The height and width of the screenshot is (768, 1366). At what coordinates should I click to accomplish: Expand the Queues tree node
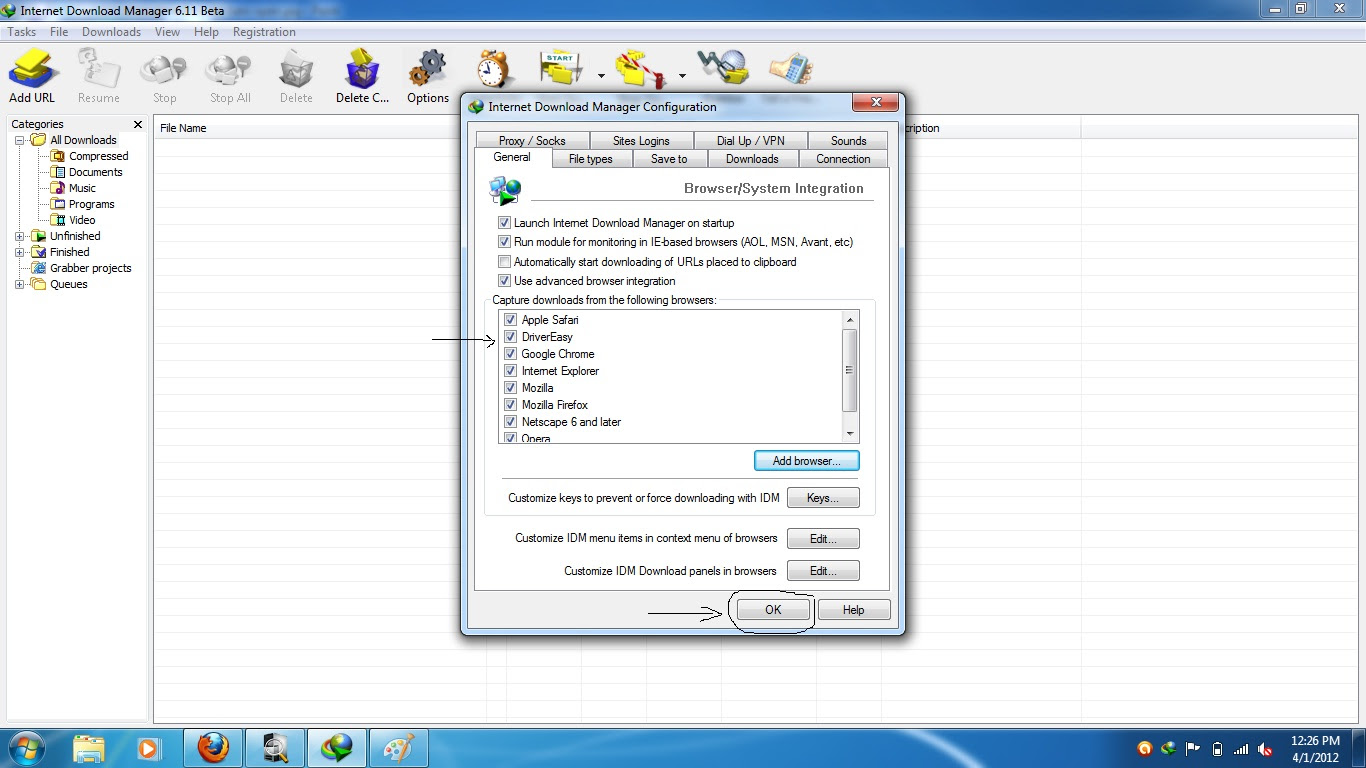point(20,284)
